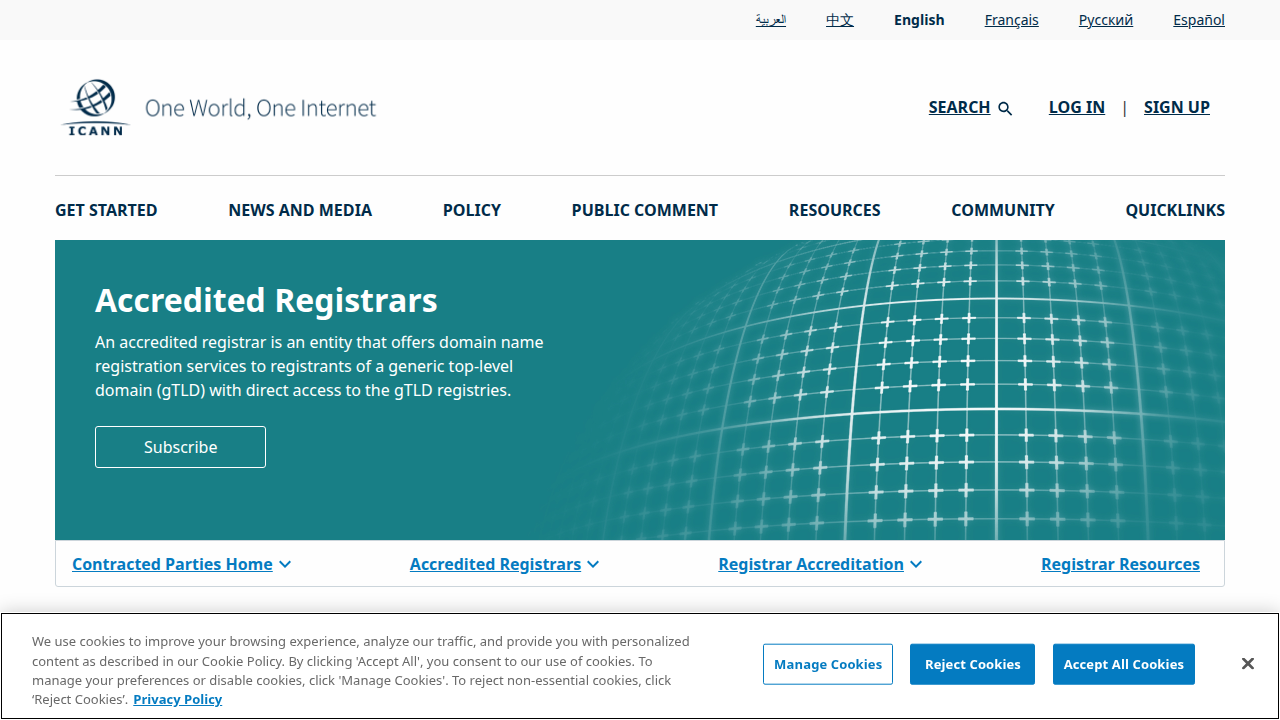Image resolution: width=1280 pixels, height=720 pixels.
Task: Click LOG IN
Action: coord(1077,107)
